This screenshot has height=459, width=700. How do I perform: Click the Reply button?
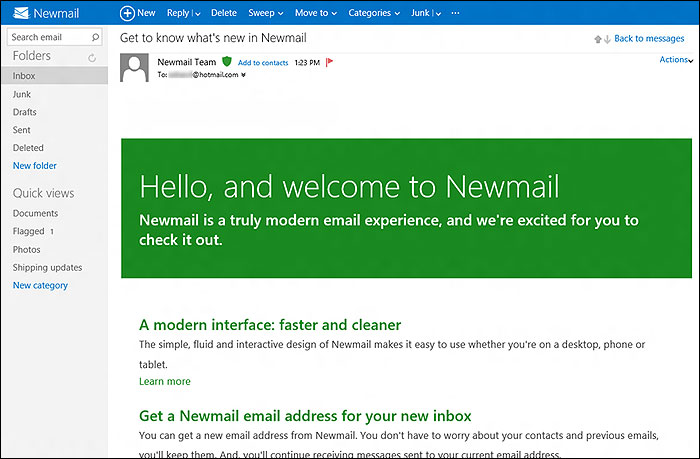click(x=178, y=13)
